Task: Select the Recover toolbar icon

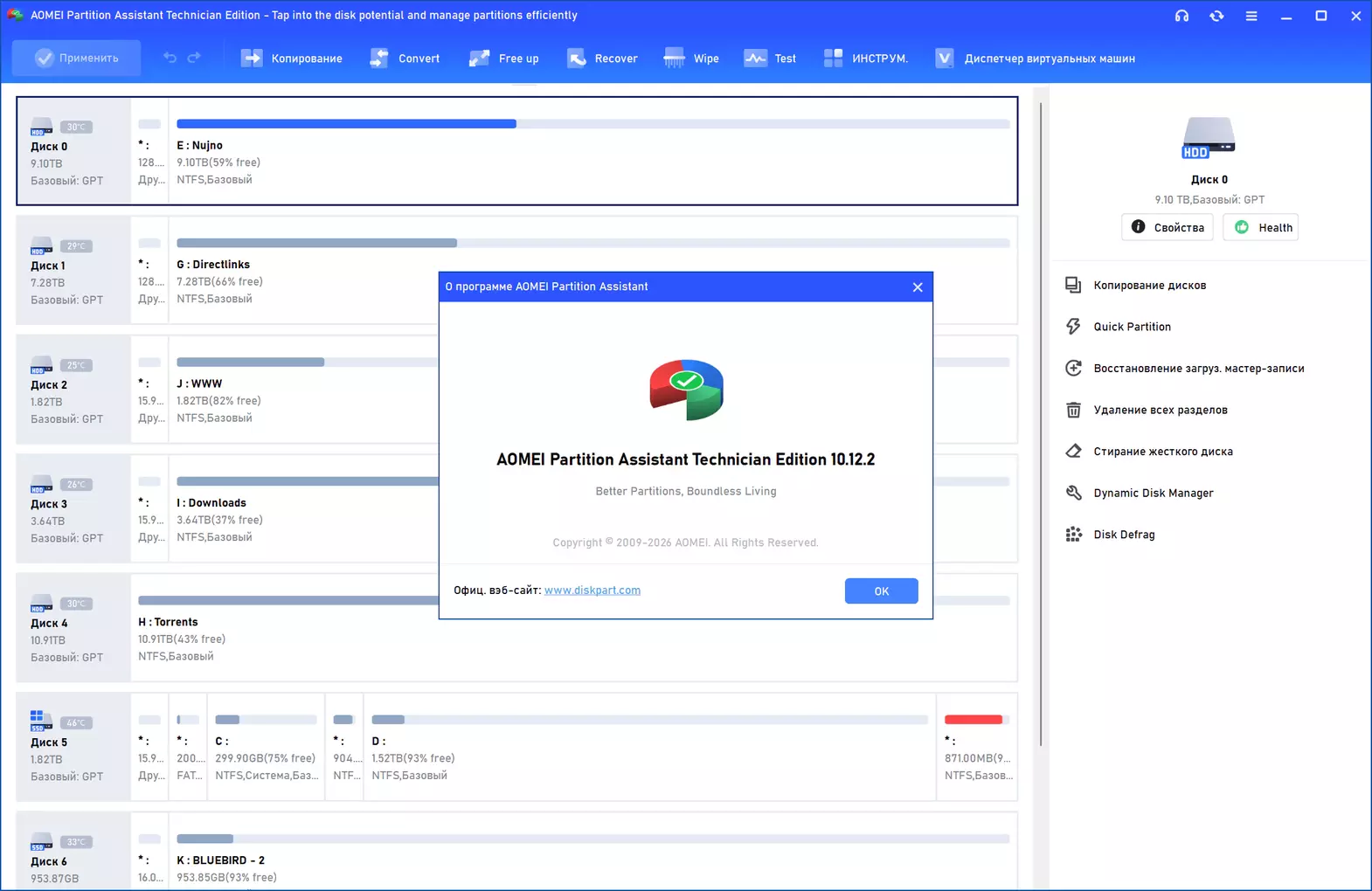Action: (x=577, y=59)
